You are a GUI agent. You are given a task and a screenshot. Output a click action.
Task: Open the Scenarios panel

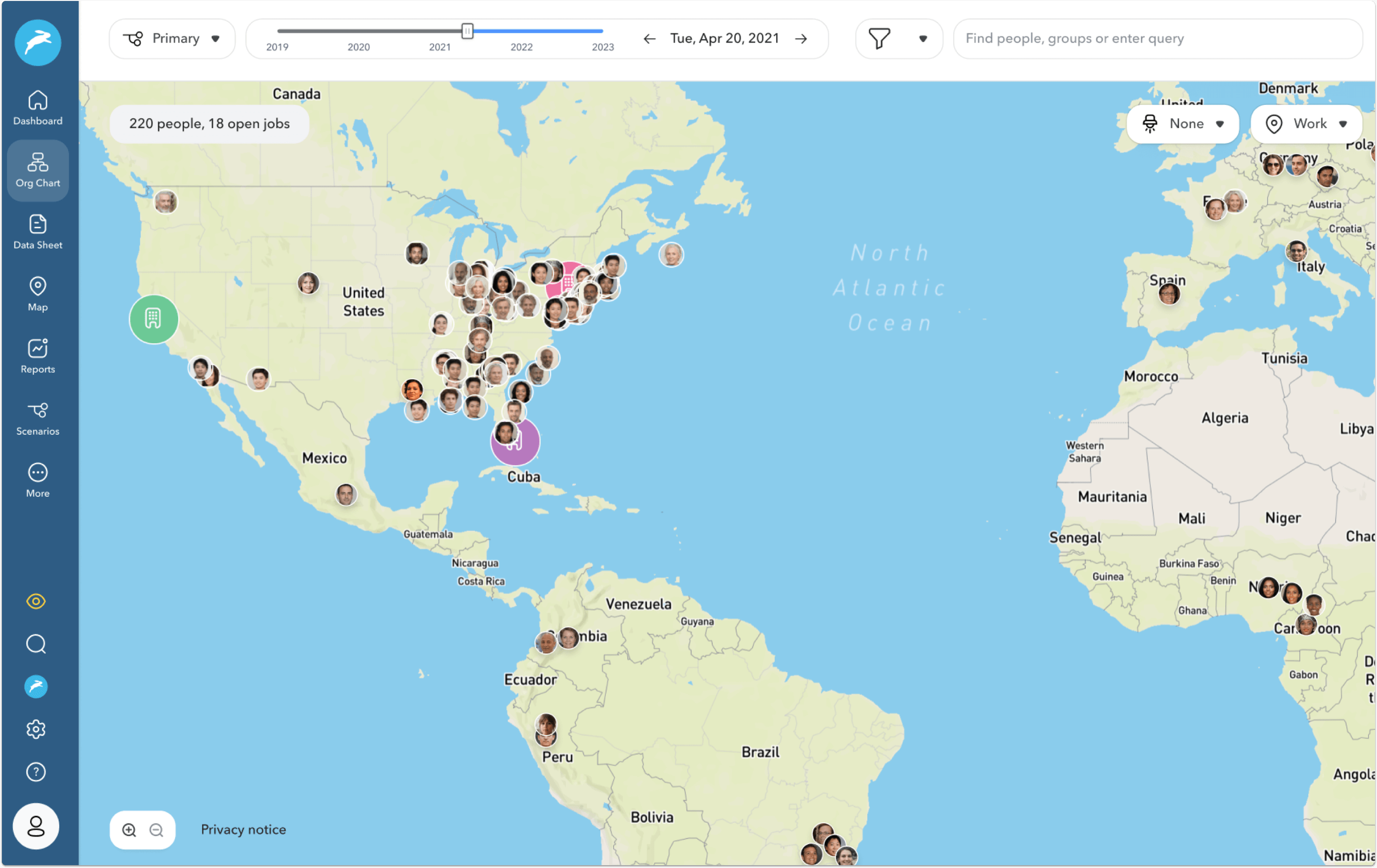(37, 418)
